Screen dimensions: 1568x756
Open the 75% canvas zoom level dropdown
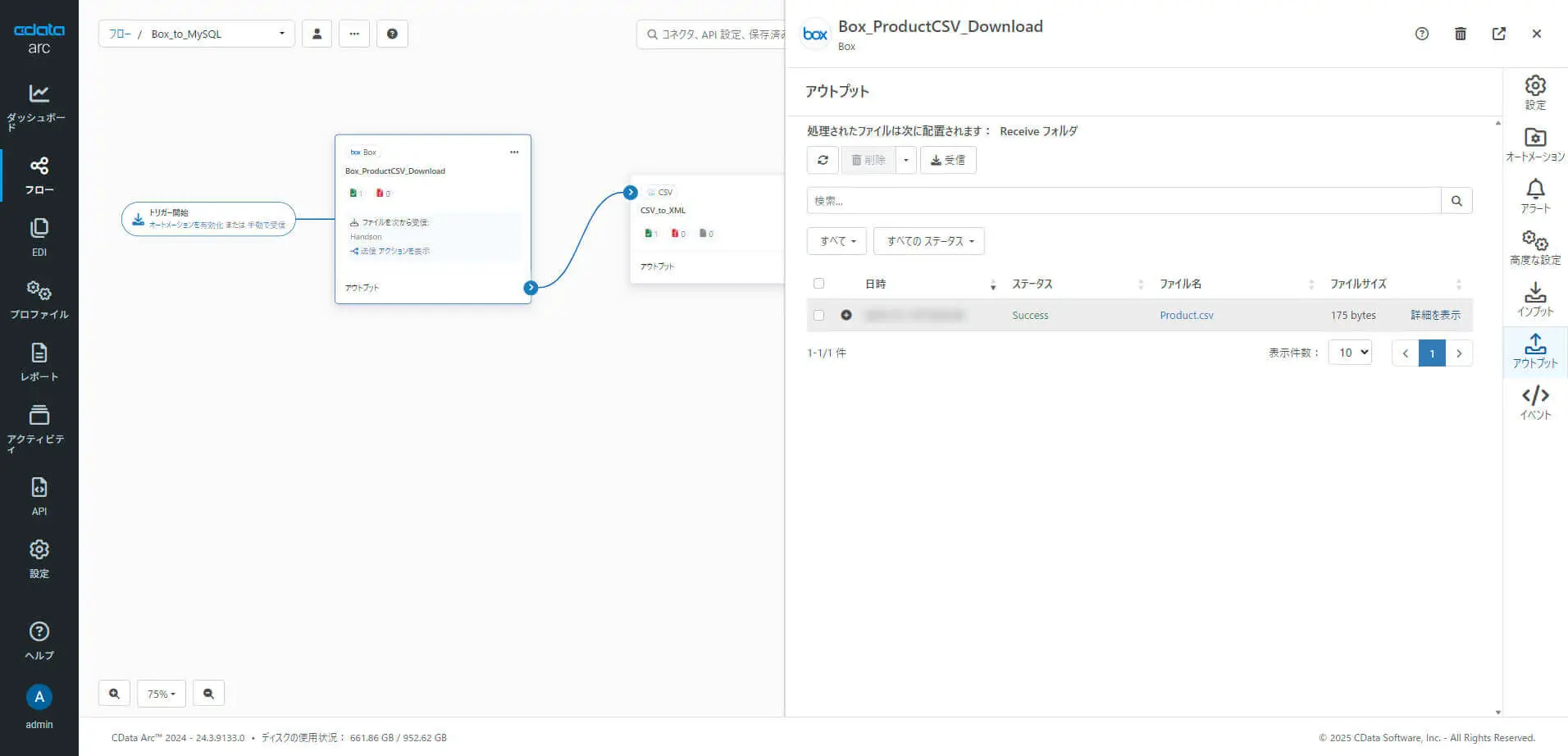coord(162,694)
